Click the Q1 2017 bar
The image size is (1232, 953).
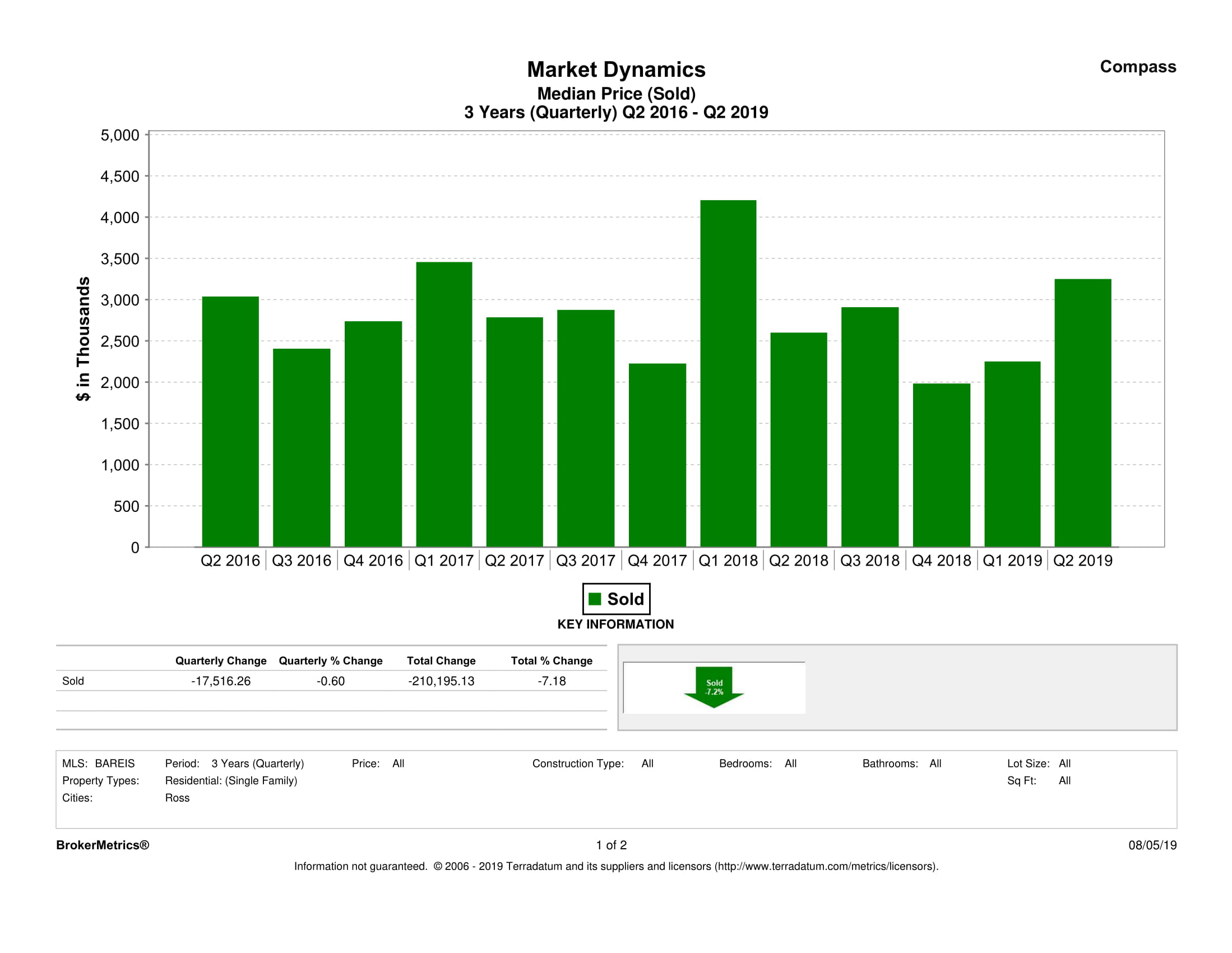444,404
